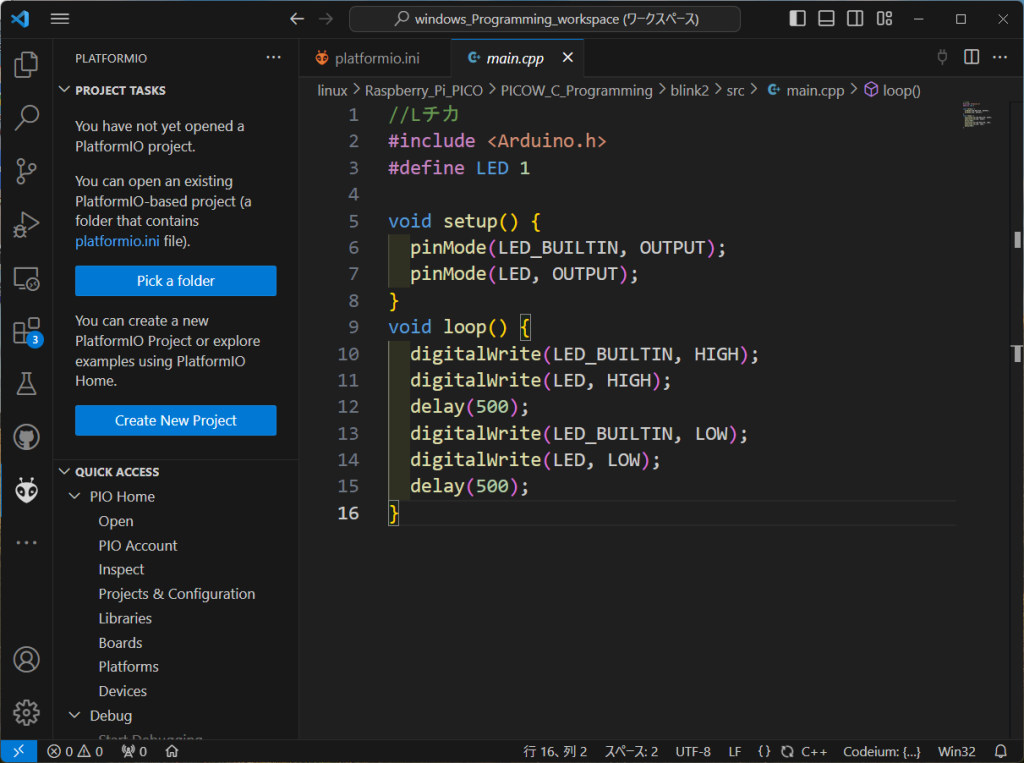Go back with the left arrow
1024x763 pixels.
click(297, 19)
